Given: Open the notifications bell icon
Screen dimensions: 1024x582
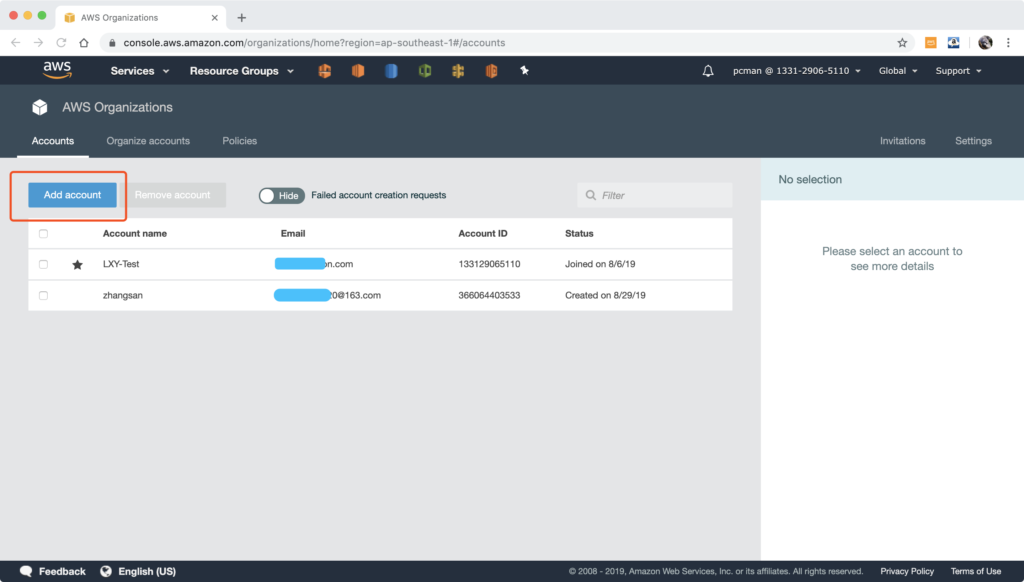Looking at the screenshot, I should point(708,71).
